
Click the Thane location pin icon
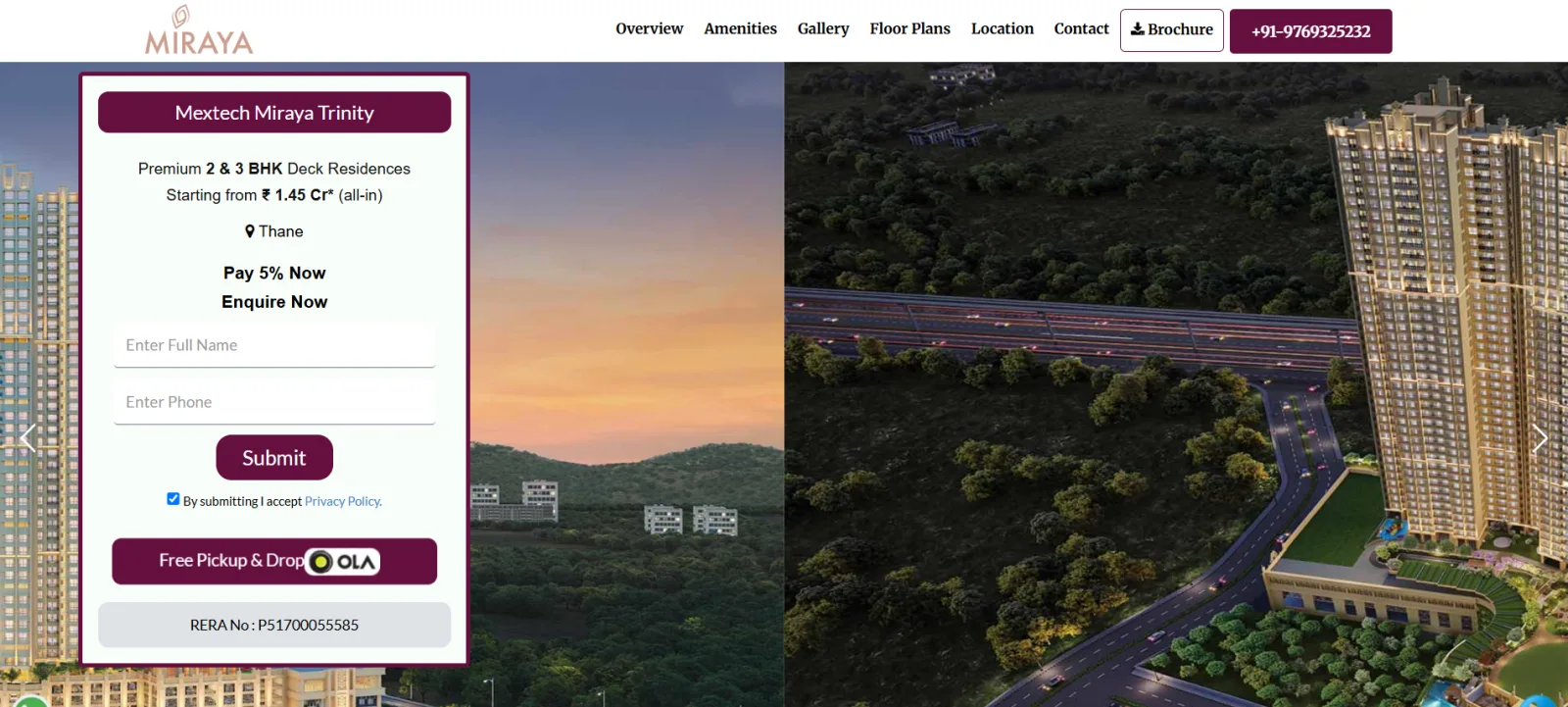(x=250, y=231)
